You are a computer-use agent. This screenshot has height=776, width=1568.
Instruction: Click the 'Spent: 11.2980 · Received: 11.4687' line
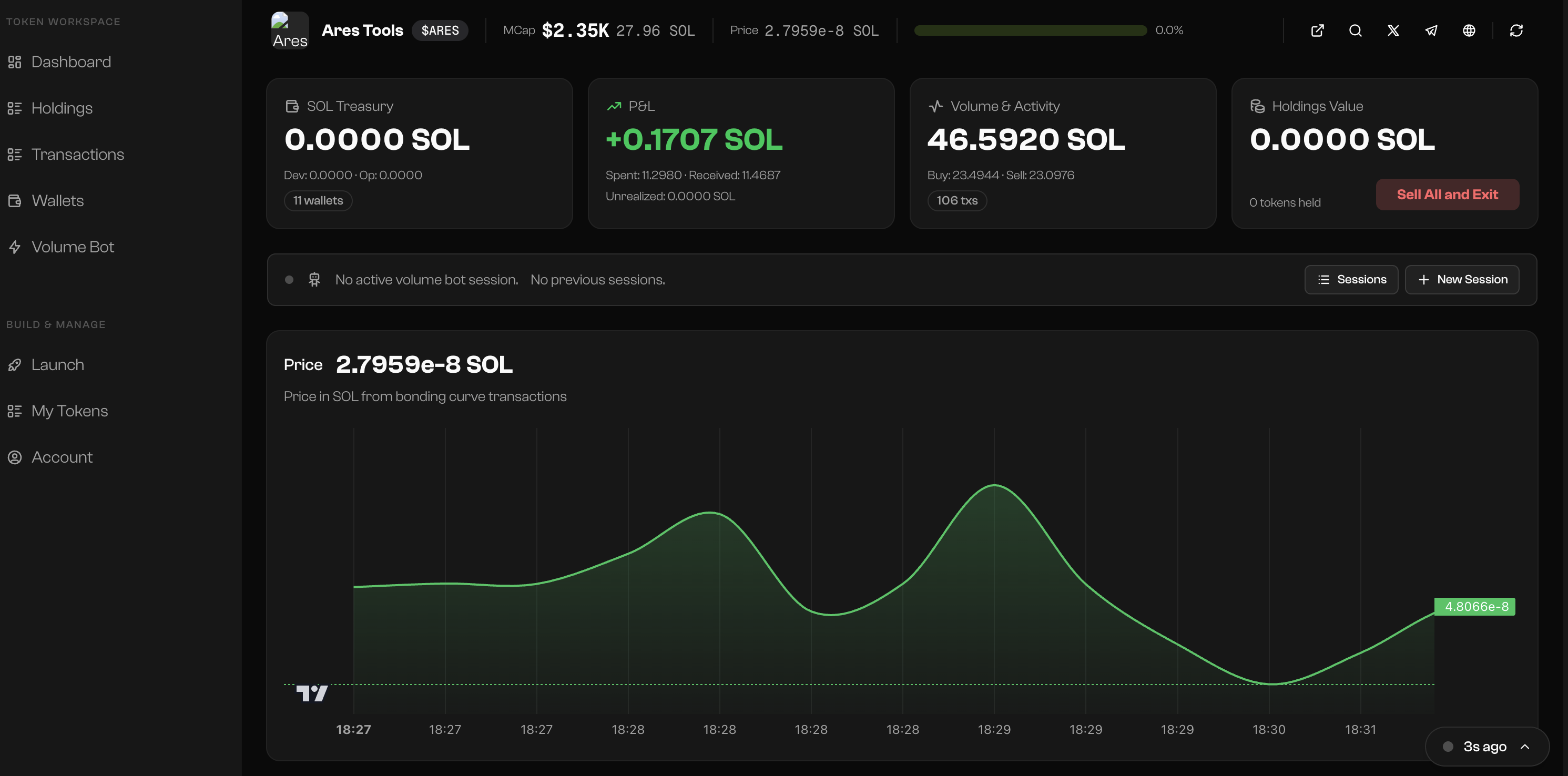click(x=693, y=175)
